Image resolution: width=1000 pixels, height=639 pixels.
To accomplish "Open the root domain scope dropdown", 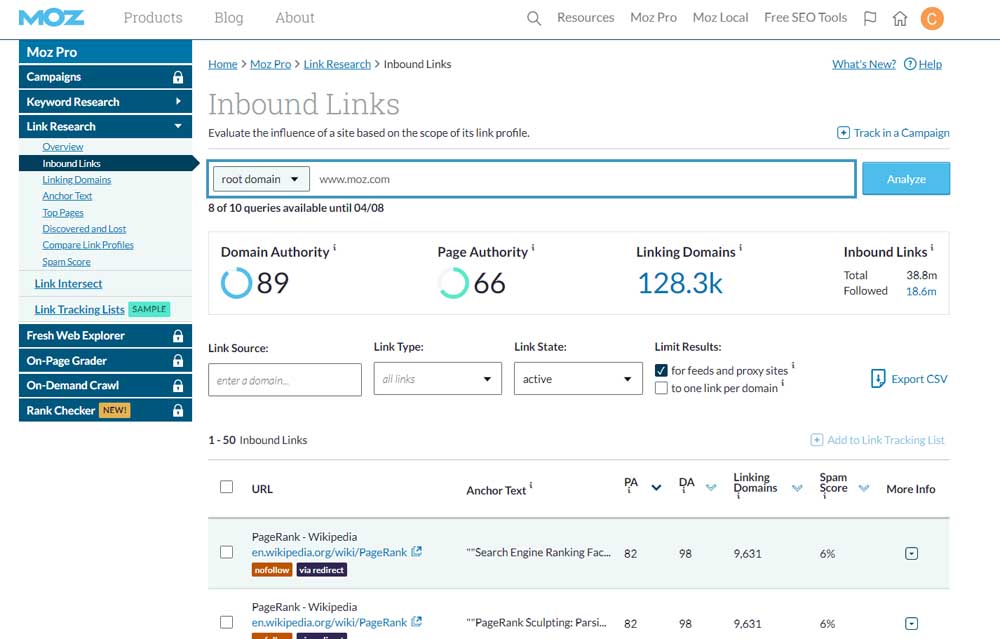I will click(x=261, y=179).
